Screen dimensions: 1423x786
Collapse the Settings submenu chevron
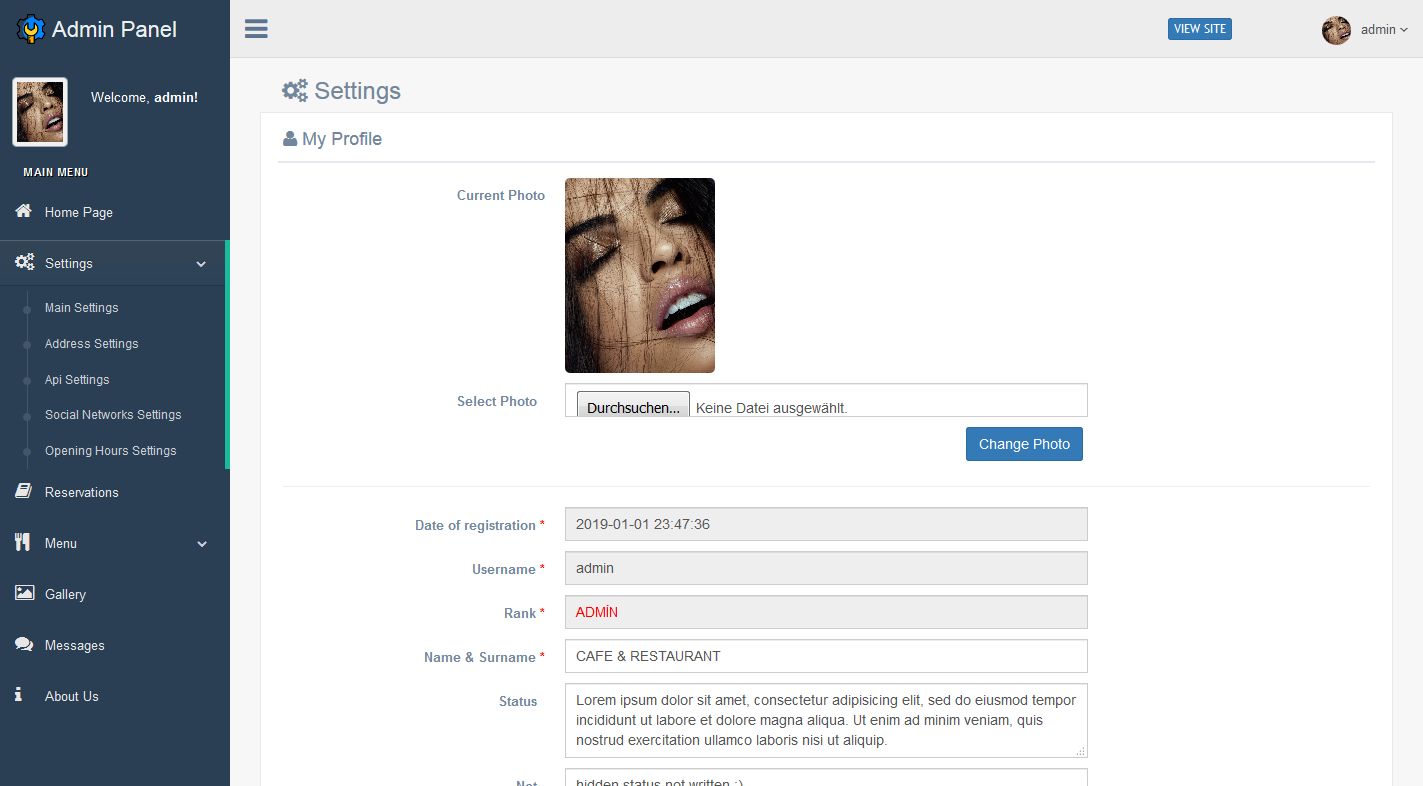pyautogui.click(x=201, y=264)
